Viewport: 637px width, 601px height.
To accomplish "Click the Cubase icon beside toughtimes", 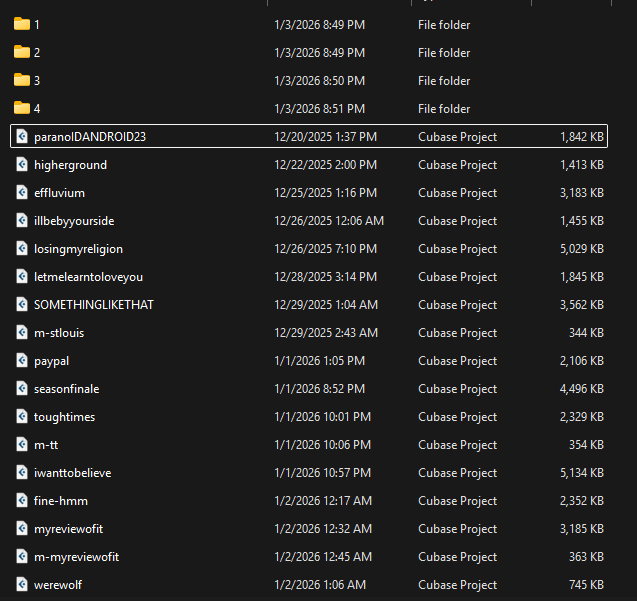I will (x=22, y=417).
